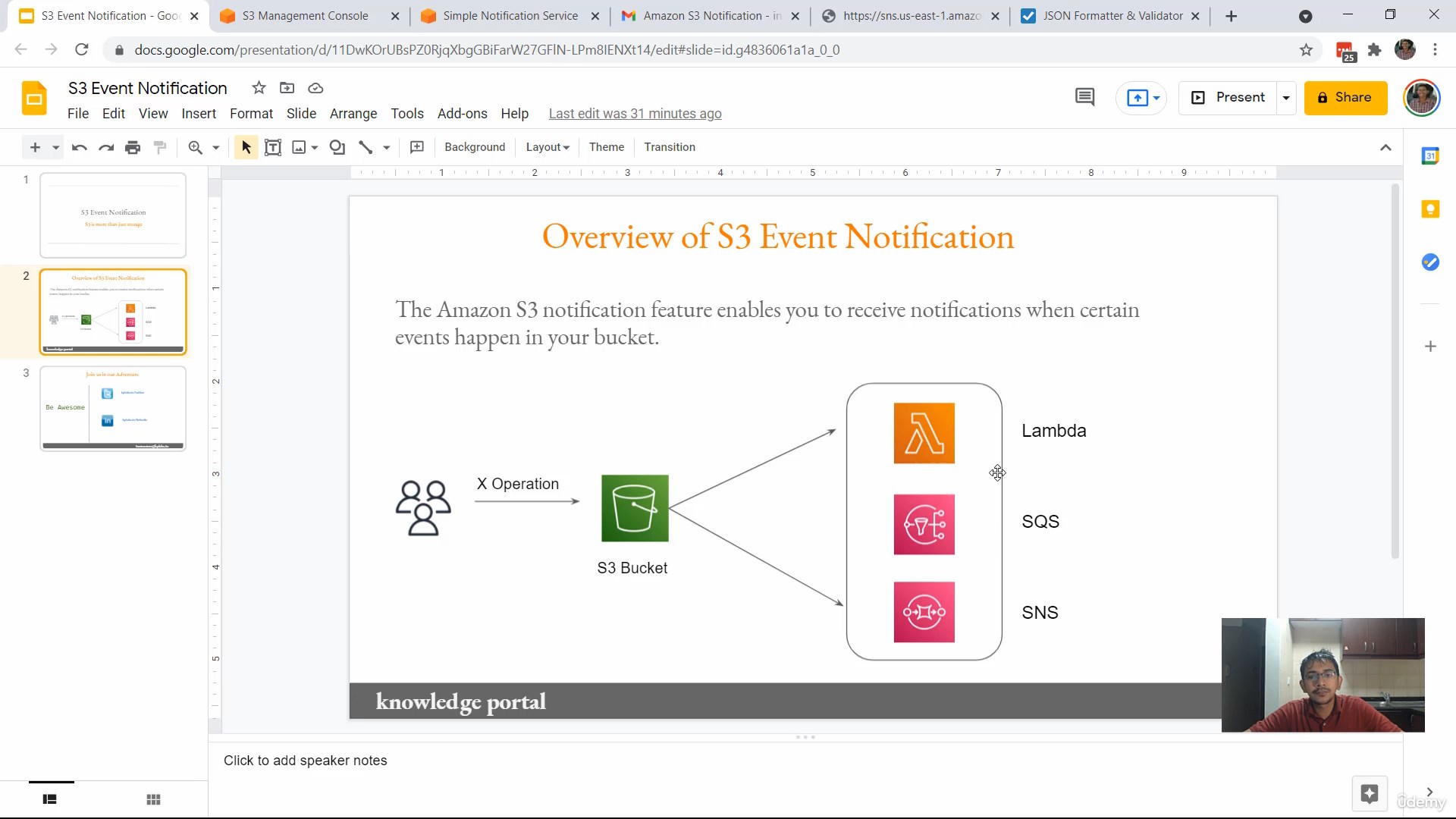
Task: Select the shape tool
Action: coord(337,147)
